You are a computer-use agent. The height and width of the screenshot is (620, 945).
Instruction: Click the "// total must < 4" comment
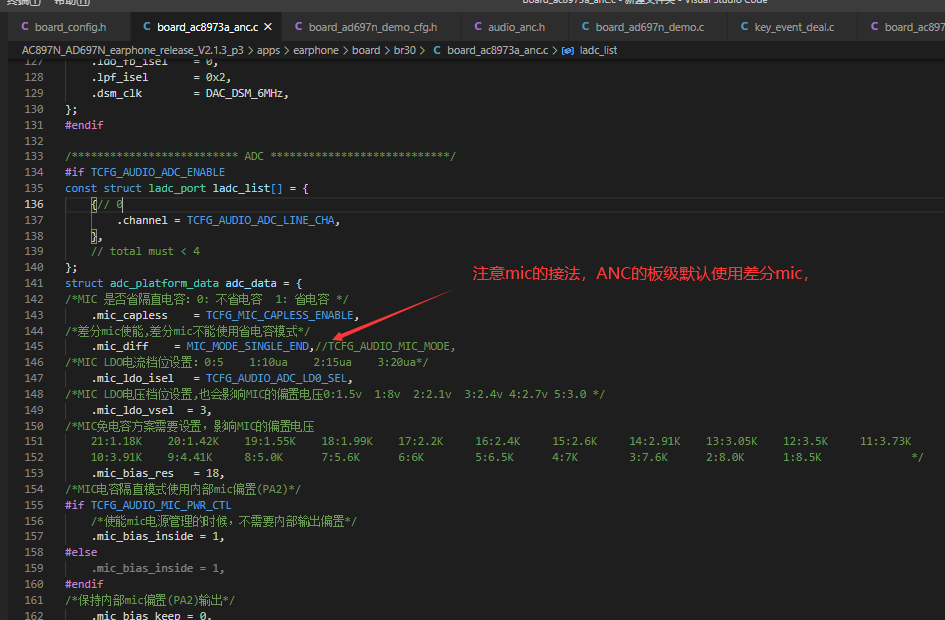coord(145,251)
